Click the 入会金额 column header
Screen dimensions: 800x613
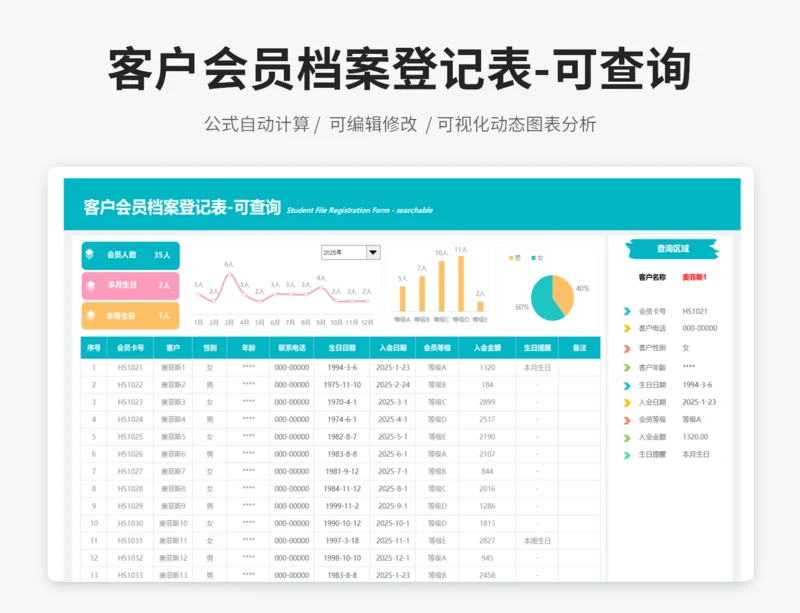[487, 348]
